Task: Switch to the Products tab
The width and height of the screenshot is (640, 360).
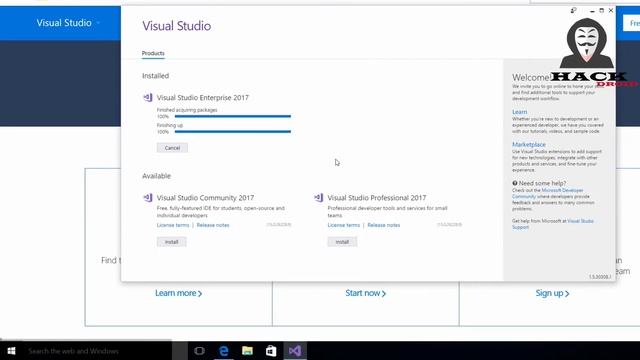Action: (153, 53)
